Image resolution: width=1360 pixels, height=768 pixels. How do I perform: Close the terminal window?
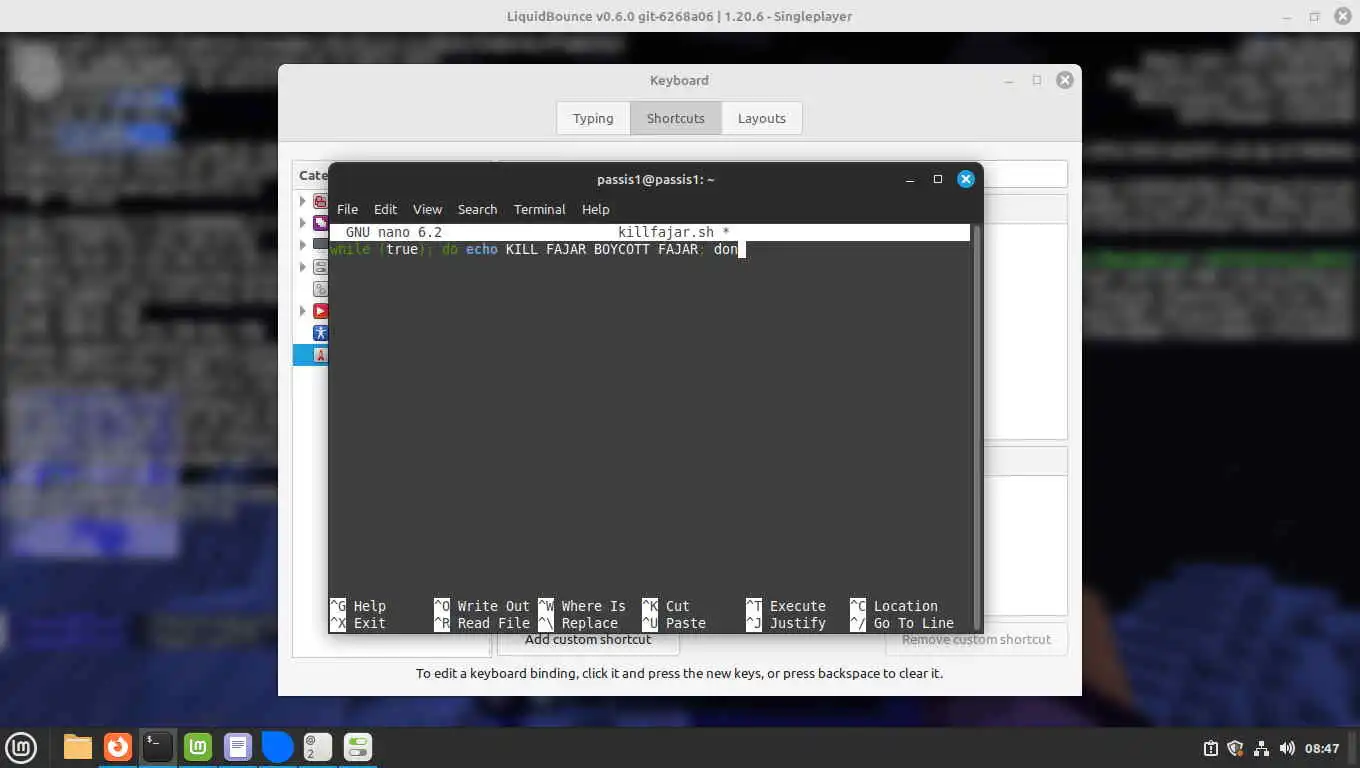[966, 179]
